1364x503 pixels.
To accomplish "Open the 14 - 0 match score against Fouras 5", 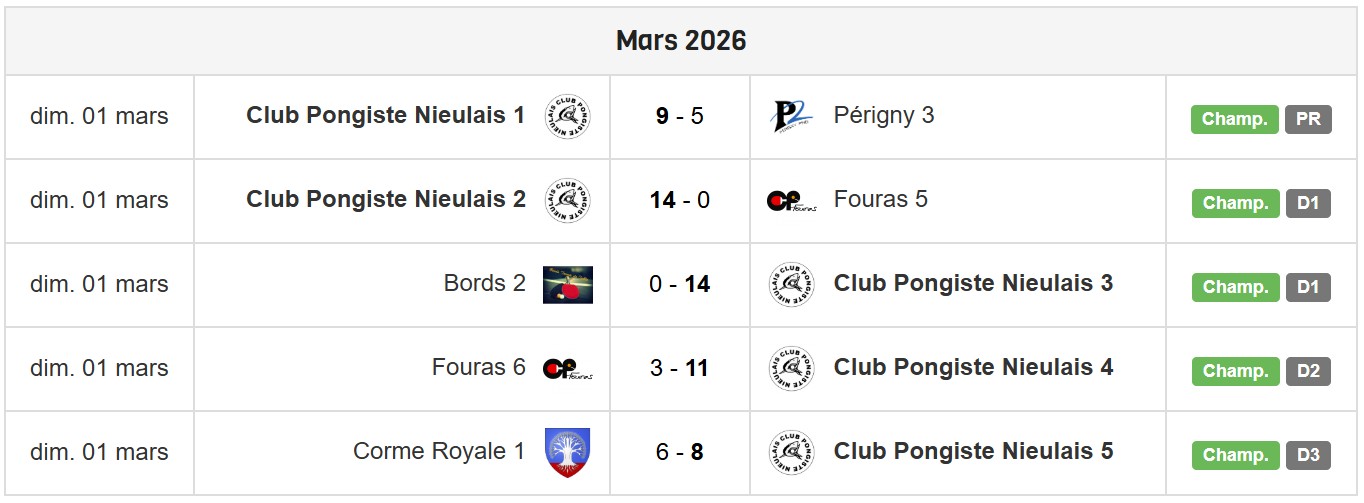I will 680,200.
